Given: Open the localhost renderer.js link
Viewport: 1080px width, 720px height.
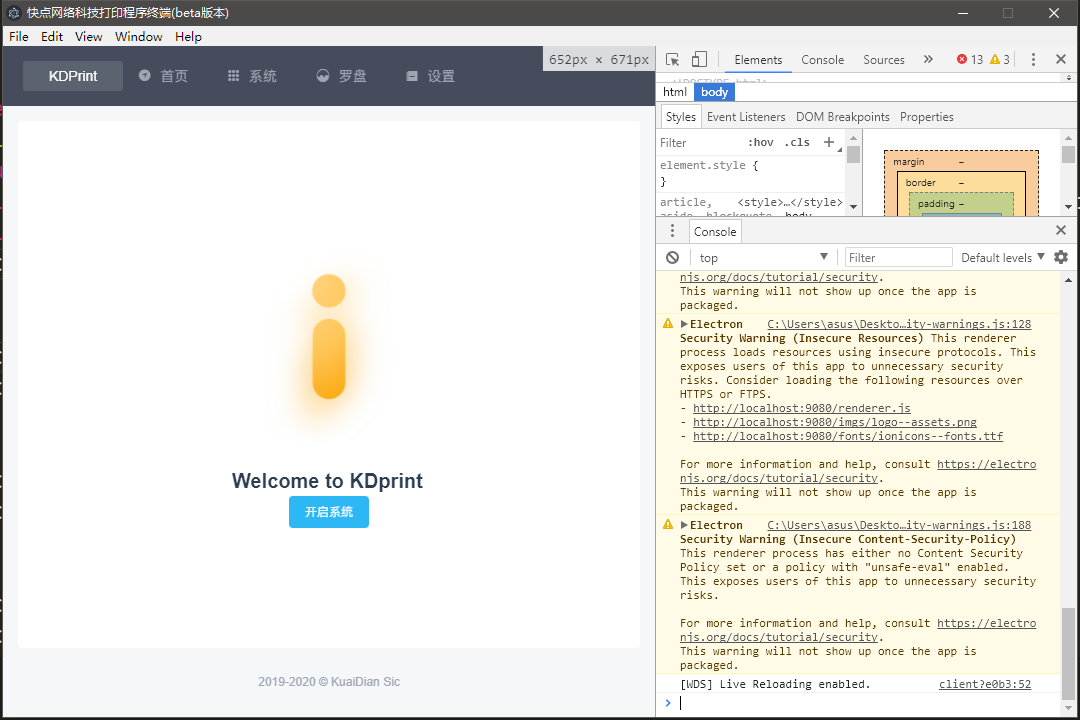Looking at the screenshot, I should pos(802,408).
